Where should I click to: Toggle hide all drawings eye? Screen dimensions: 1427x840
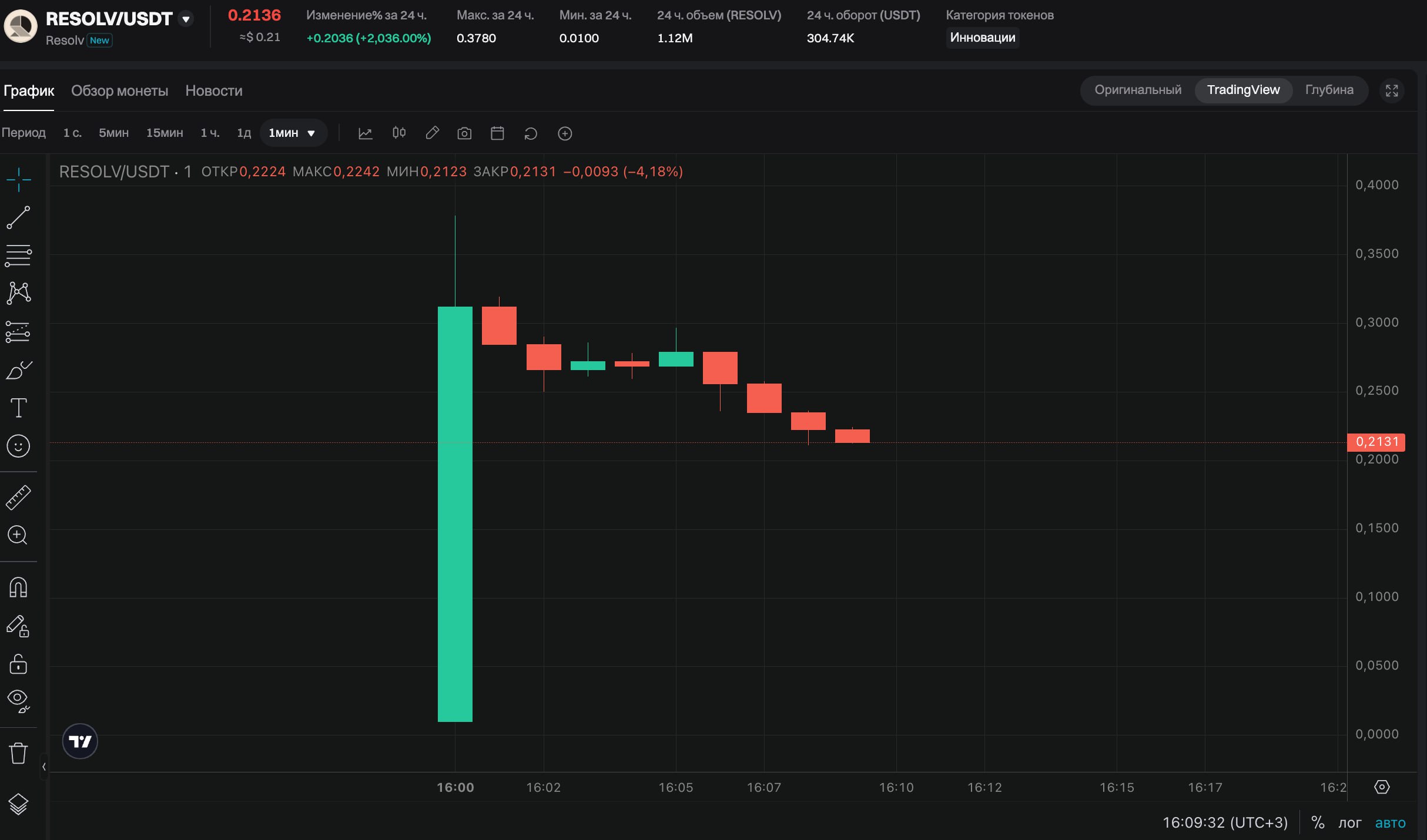click(18, 701)
